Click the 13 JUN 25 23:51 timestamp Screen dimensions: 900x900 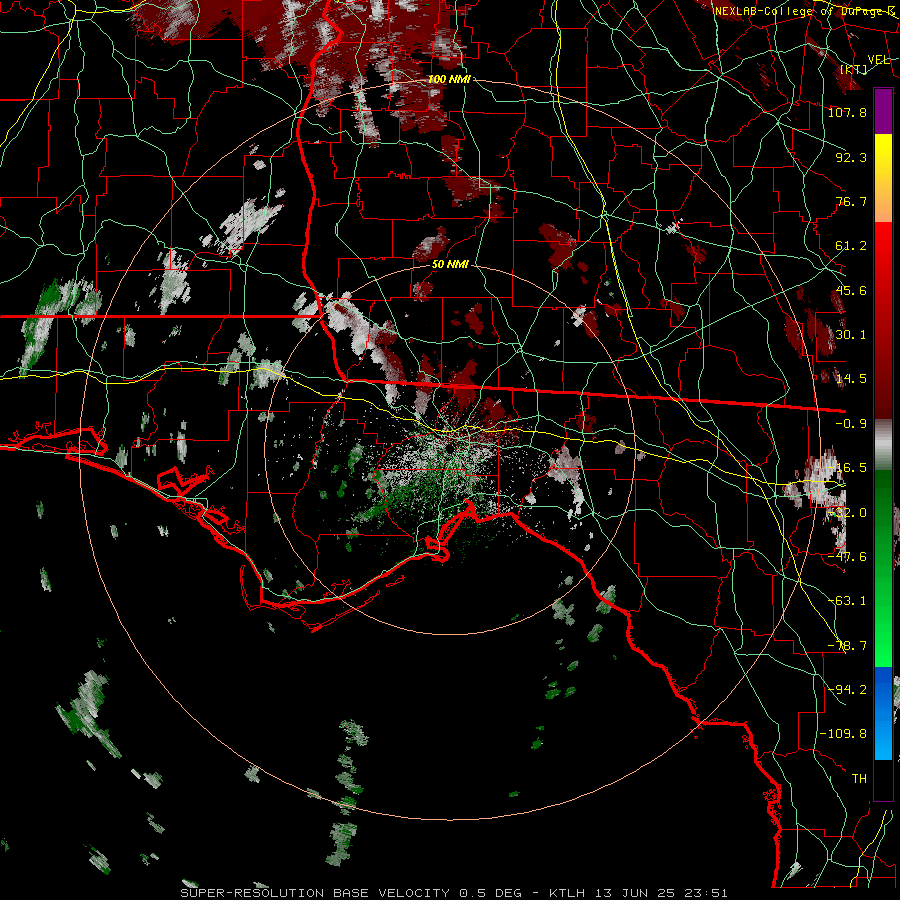pos(661,893)
